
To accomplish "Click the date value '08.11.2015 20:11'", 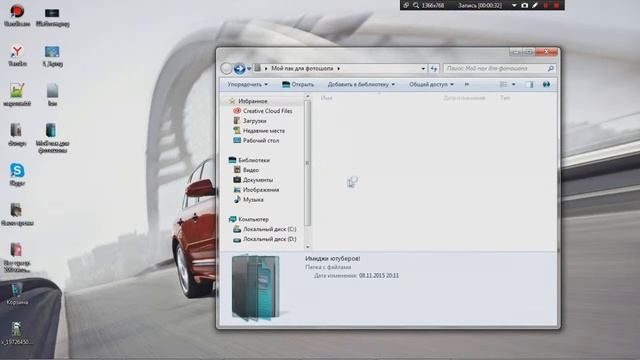I will point(379,276).
